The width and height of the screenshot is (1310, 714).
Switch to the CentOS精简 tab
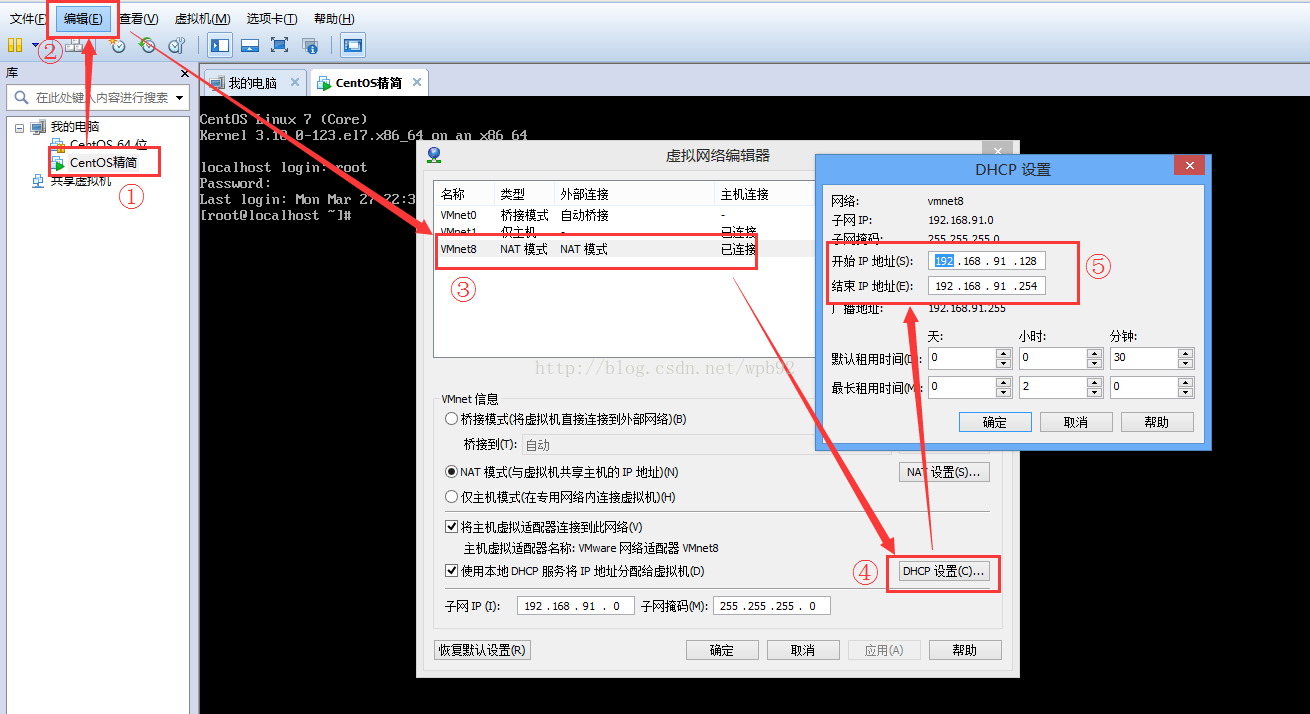369,83
